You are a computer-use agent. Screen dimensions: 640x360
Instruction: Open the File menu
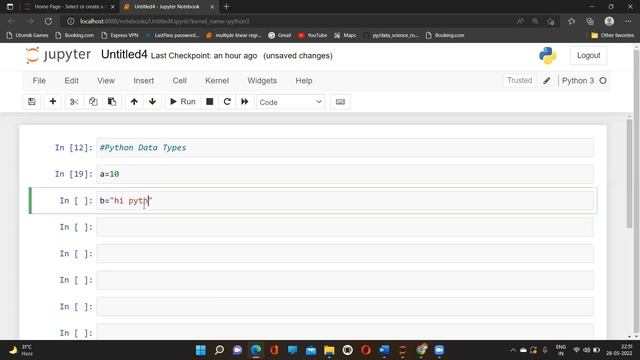coord(39,81)
